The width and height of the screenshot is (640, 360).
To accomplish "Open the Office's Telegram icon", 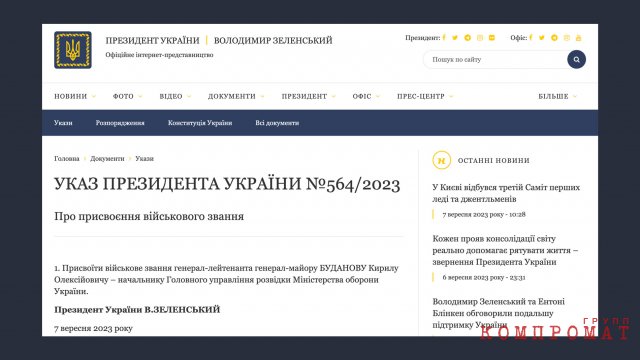I will 554,38.
